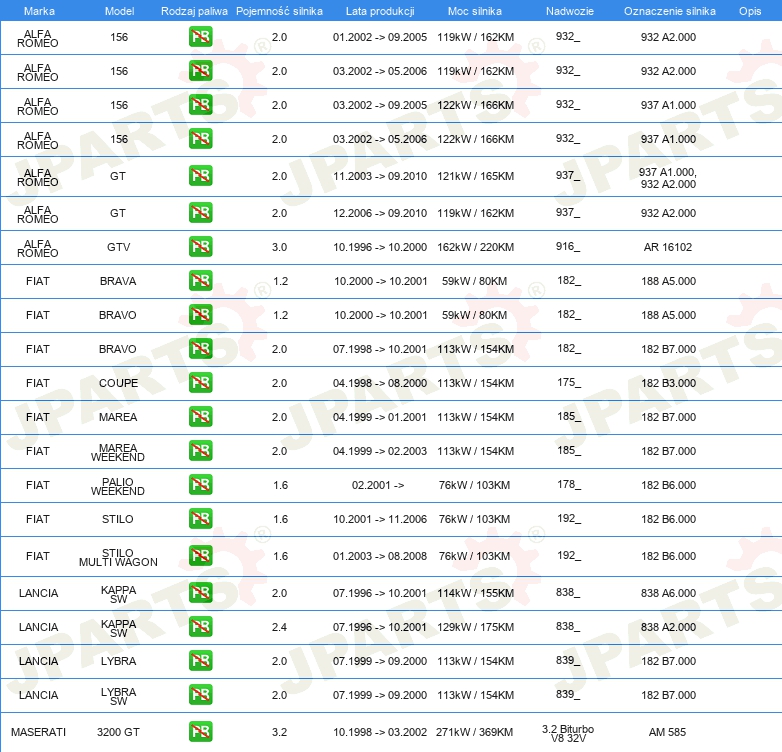The width and height of the screenshot is (782, 752).
Task: Click the LYBRA SW model cell
Action: (118, 696)
